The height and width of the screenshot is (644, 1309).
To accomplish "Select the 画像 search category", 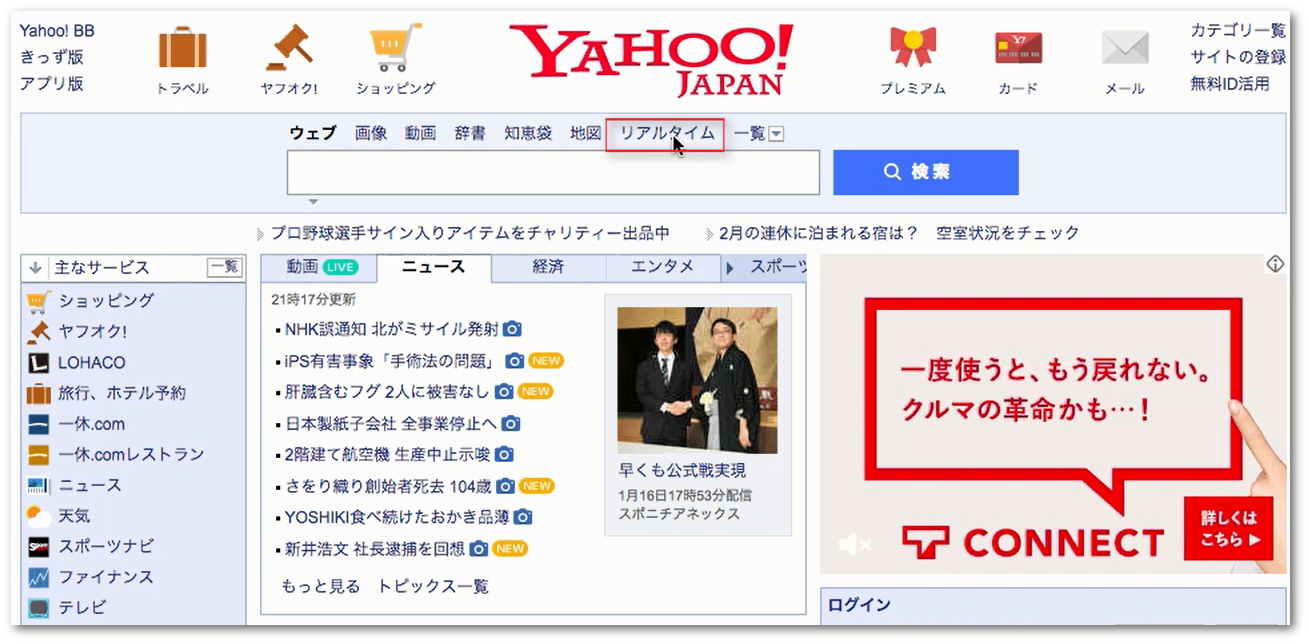I will tap(371, 133).
